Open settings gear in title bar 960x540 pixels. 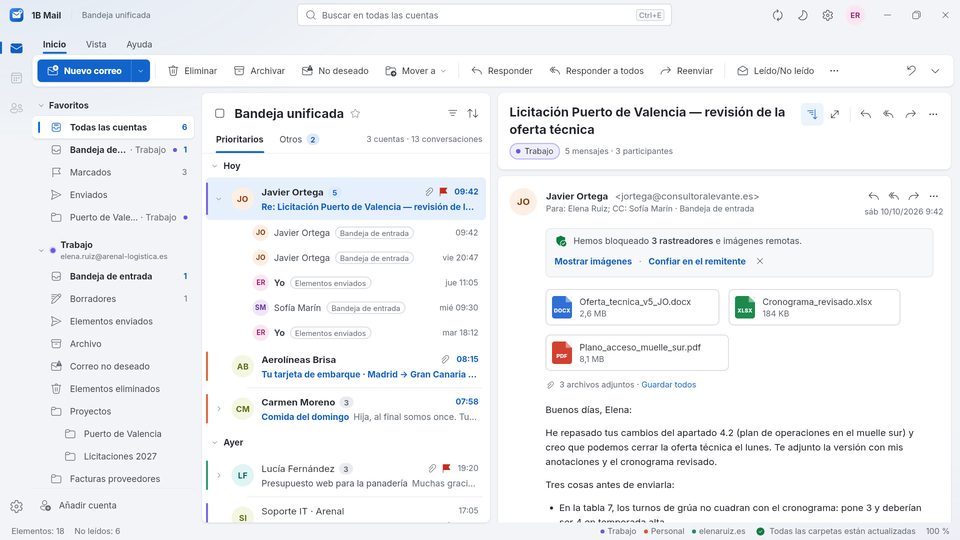(x=828, y=15)
